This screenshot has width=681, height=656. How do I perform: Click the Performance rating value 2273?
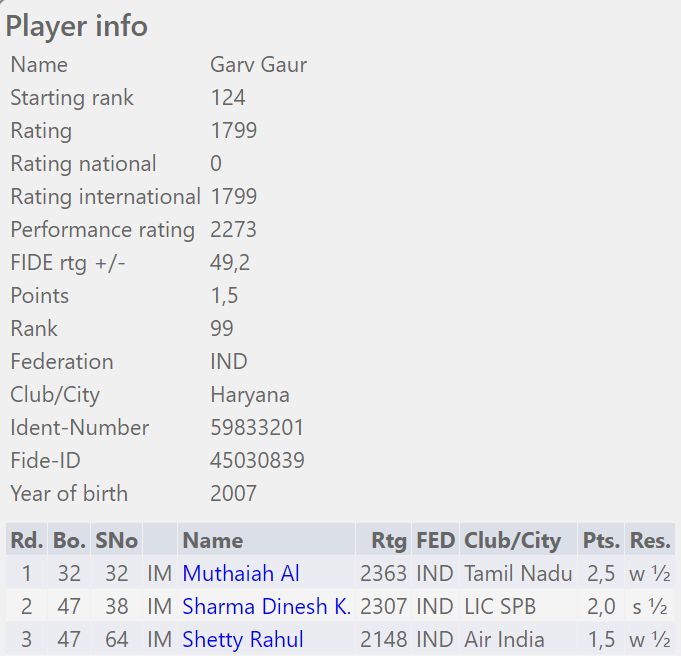(x=233, y=230)
